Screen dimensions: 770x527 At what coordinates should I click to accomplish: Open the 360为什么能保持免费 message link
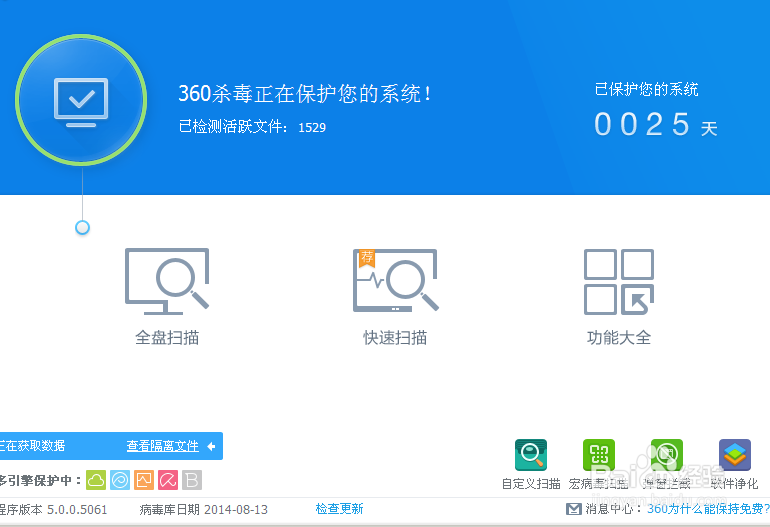point(708,509)
